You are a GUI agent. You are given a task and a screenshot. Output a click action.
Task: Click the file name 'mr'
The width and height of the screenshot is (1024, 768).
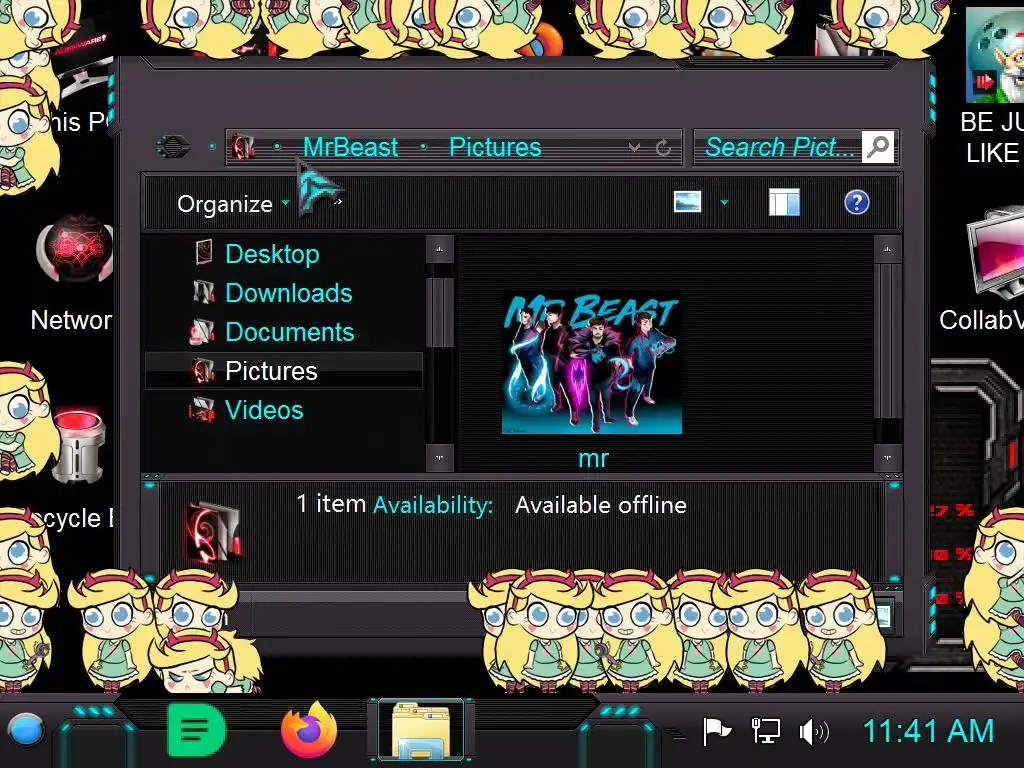click(x=593, y=458)
